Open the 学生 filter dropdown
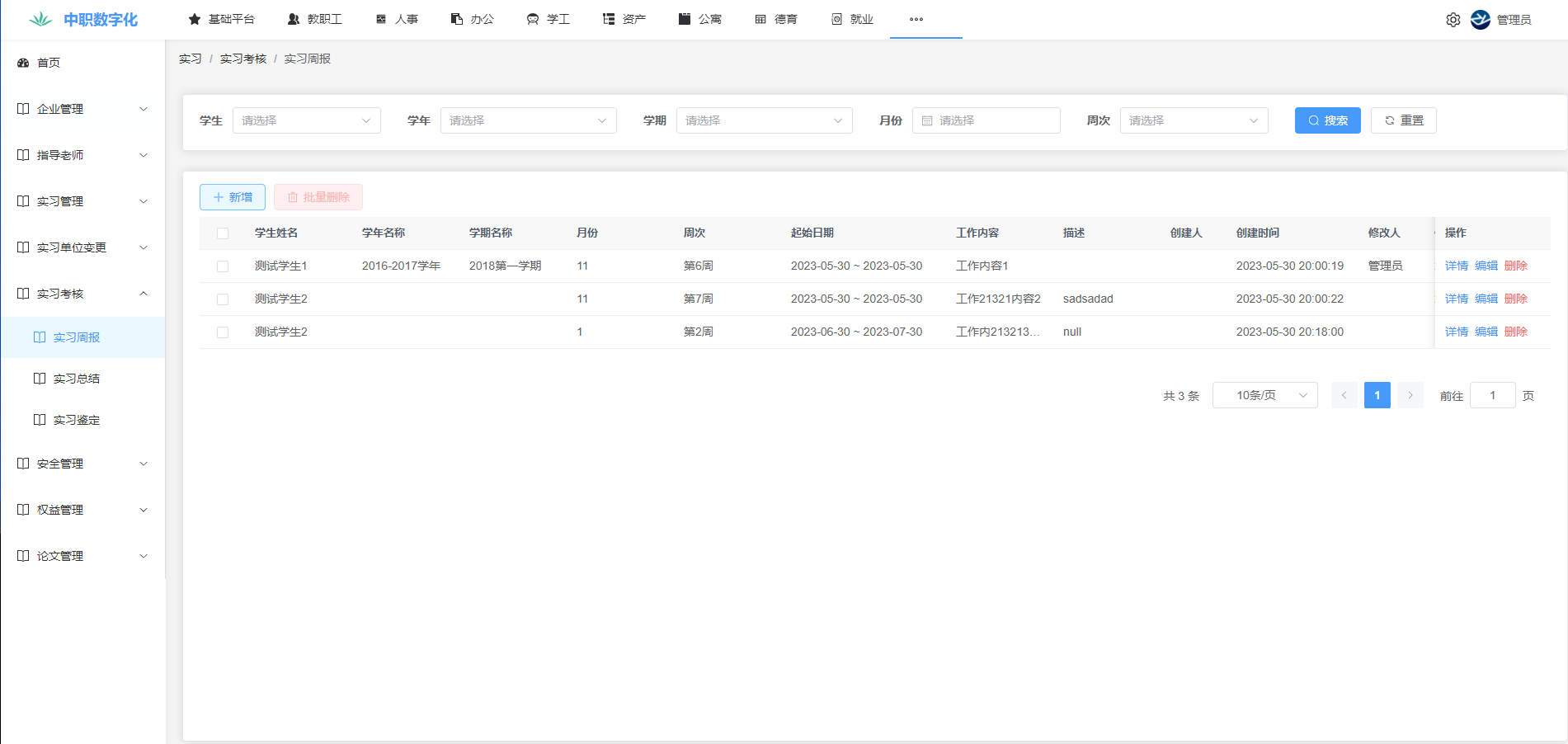This screenshot has width=1568, height=744. point(306,120)
